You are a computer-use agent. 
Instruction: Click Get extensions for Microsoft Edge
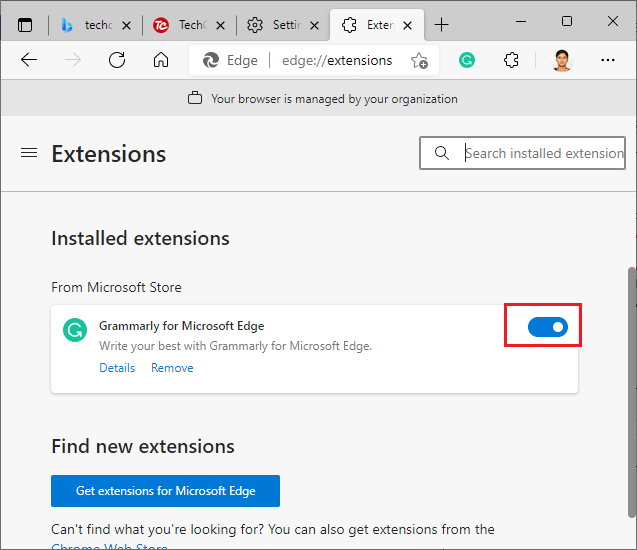[x=165, y=491]
